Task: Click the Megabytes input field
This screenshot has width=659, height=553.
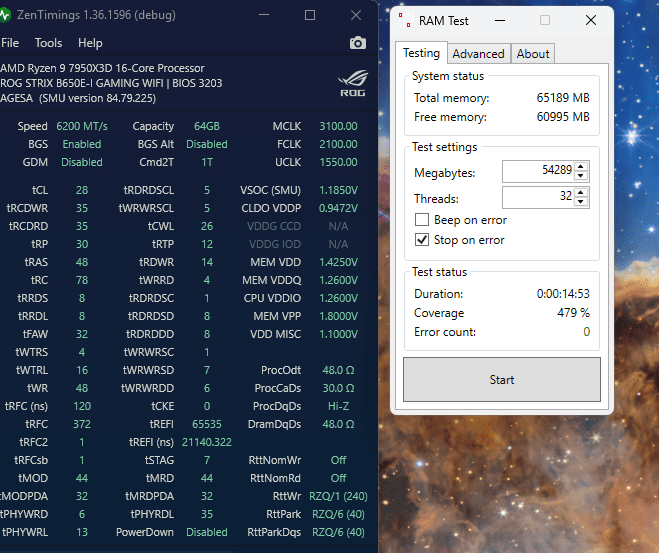Action: (538, 171)
